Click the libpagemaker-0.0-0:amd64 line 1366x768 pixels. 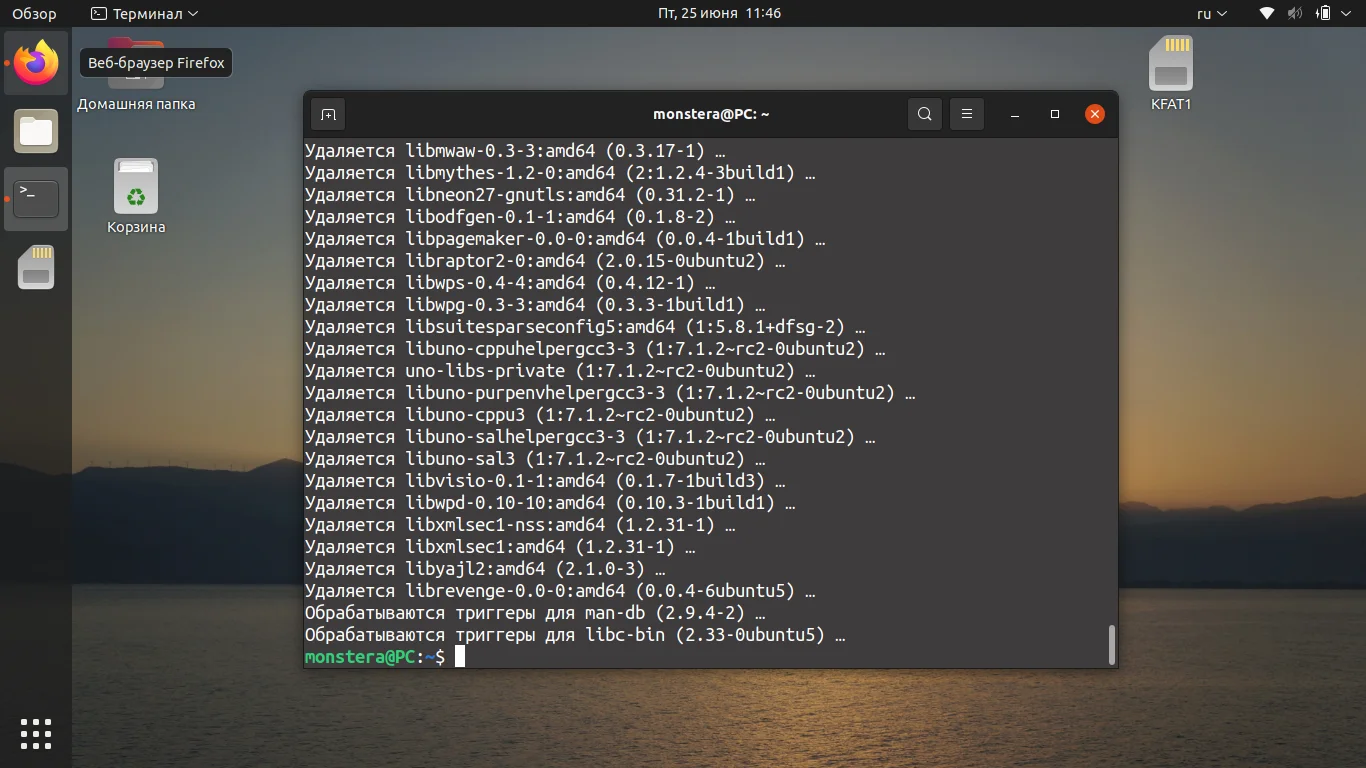coord(565,239)
